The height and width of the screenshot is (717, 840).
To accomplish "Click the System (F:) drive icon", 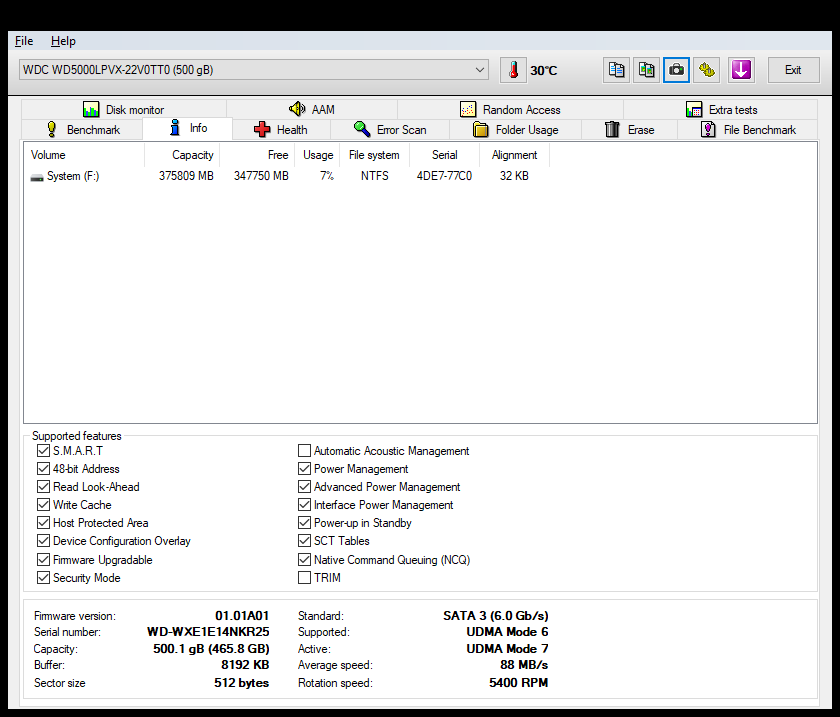I will click(37, 177).
